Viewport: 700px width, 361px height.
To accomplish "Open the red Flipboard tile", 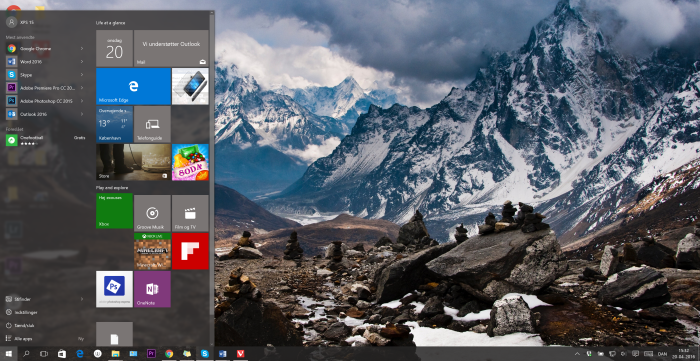I will tap(190, 251).
